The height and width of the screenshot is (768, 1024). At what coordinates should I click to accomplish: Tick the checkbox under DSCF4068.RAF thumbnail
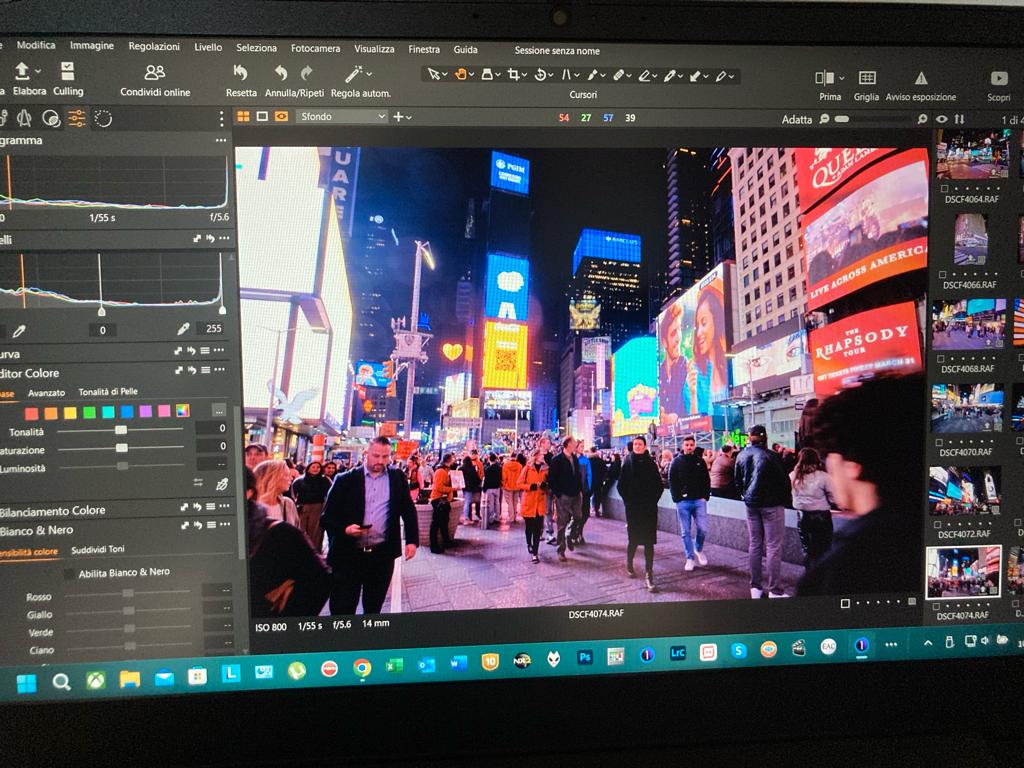point(940,359)
